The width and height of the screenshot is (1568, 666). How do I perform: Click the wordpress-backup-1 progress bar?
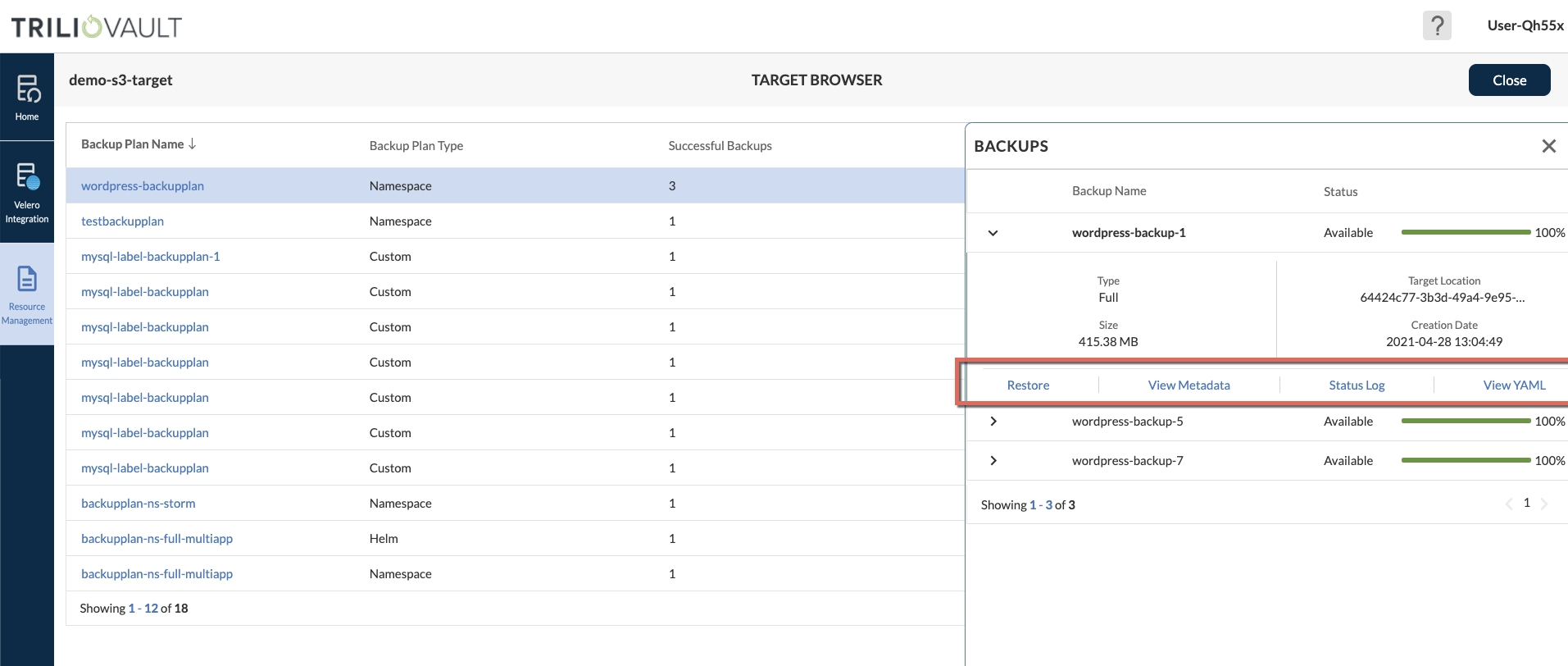[1466, 233]
